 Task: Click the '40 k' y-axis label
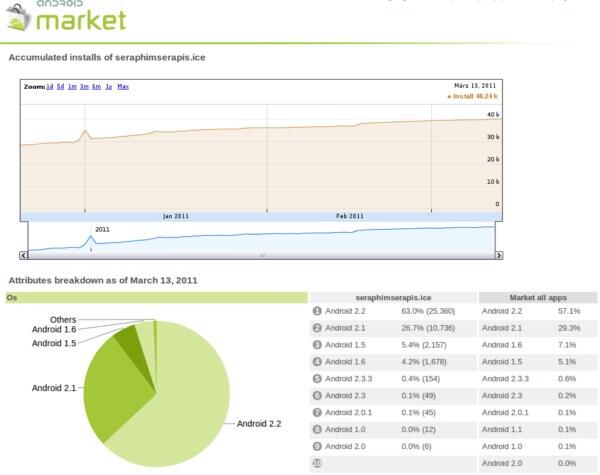click(x=493, y=114)
